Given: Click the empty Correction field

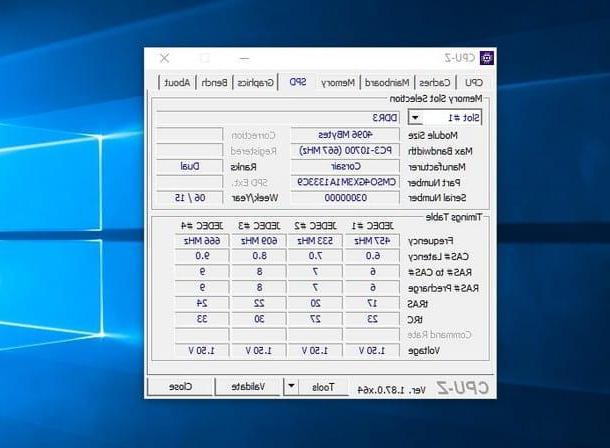Looking at the screenshot, I should 190,135.
